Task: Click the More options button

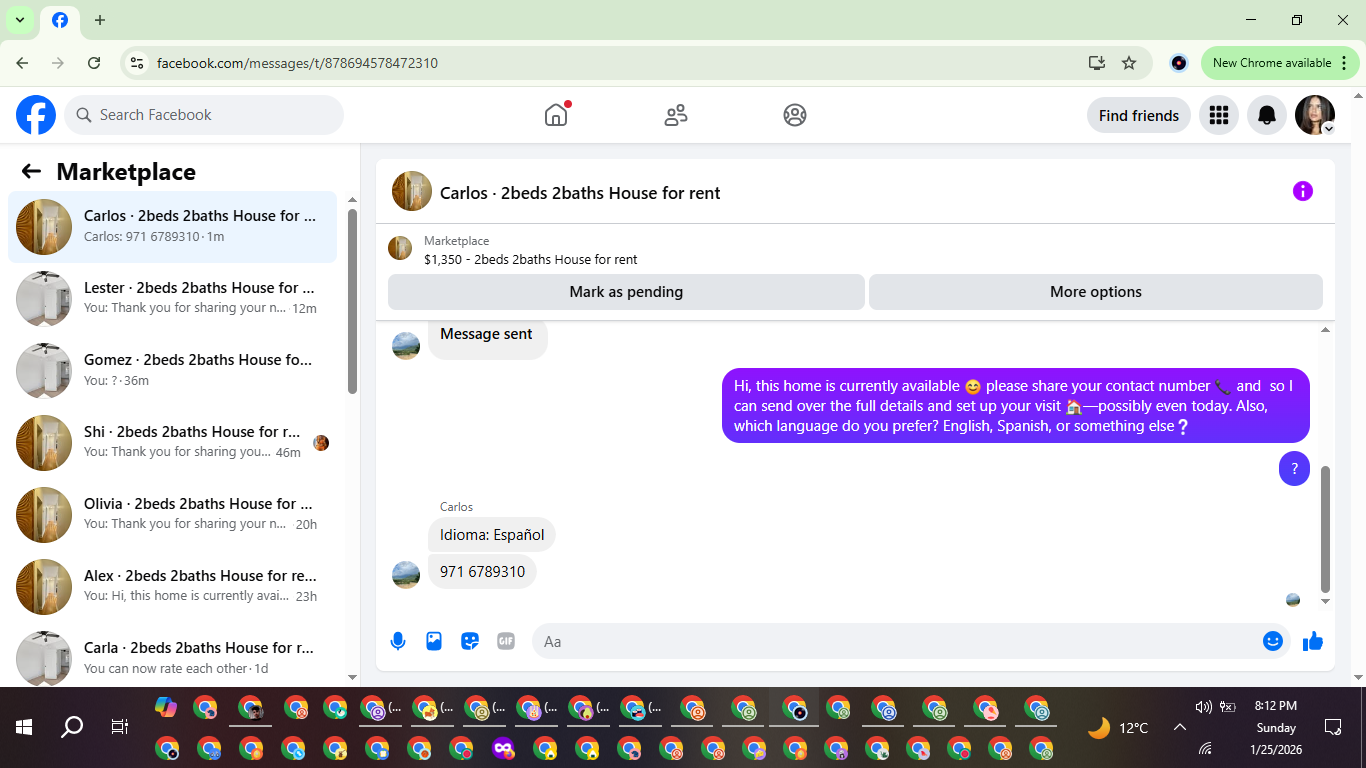Action: point(1096,292)
